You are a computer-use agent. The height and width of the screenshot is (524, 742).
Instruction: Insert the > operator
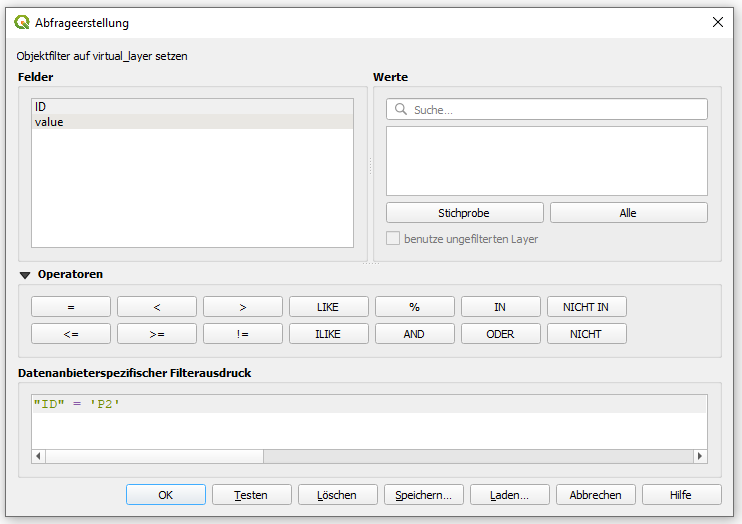tap(243, 307)
